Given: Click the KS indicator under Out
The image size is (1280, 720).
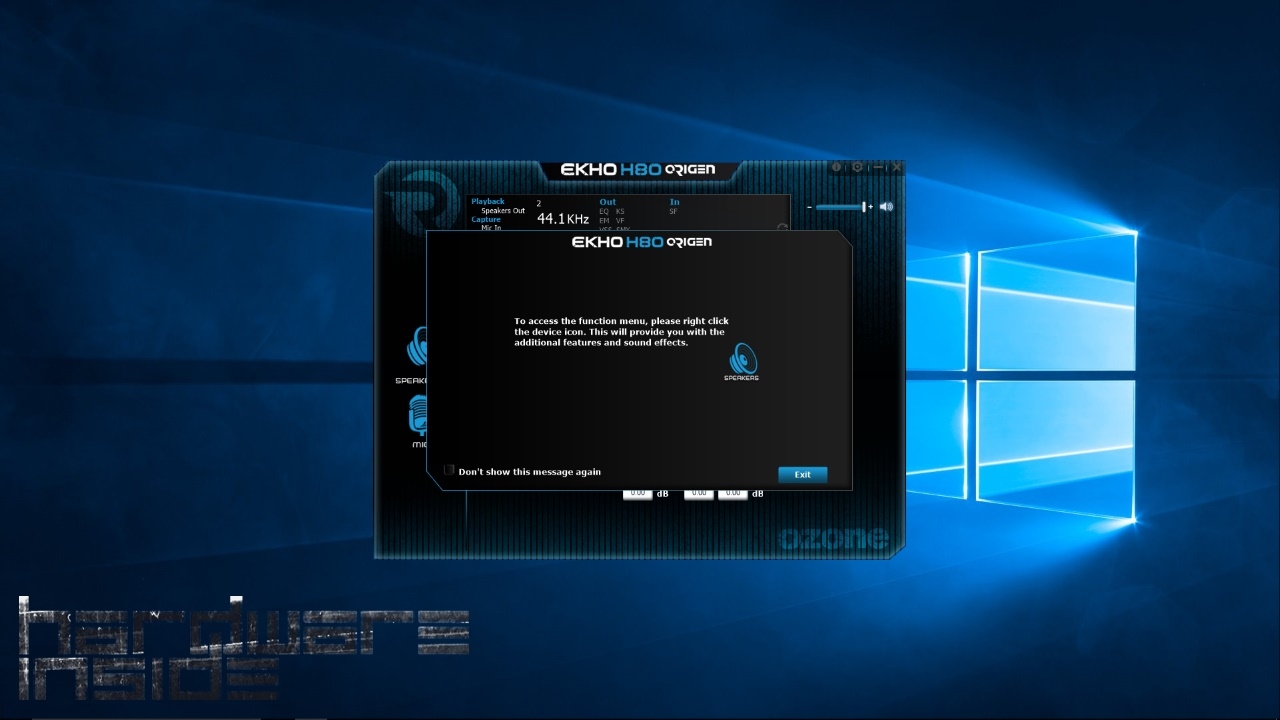Looking at the screenshot, I should tap(620, 211).
